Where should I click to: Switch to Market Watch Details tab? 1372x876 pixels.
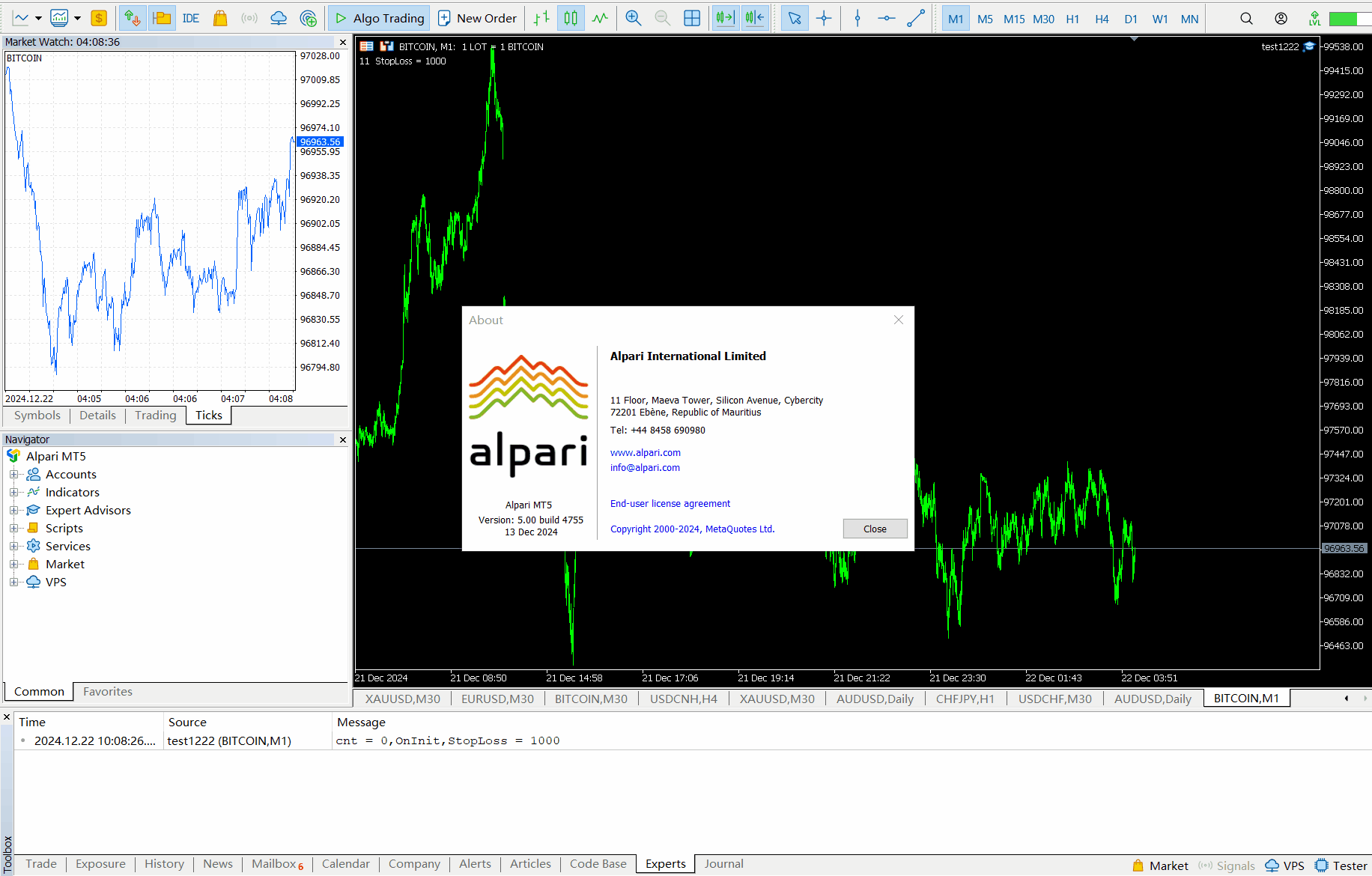[97, 416]
